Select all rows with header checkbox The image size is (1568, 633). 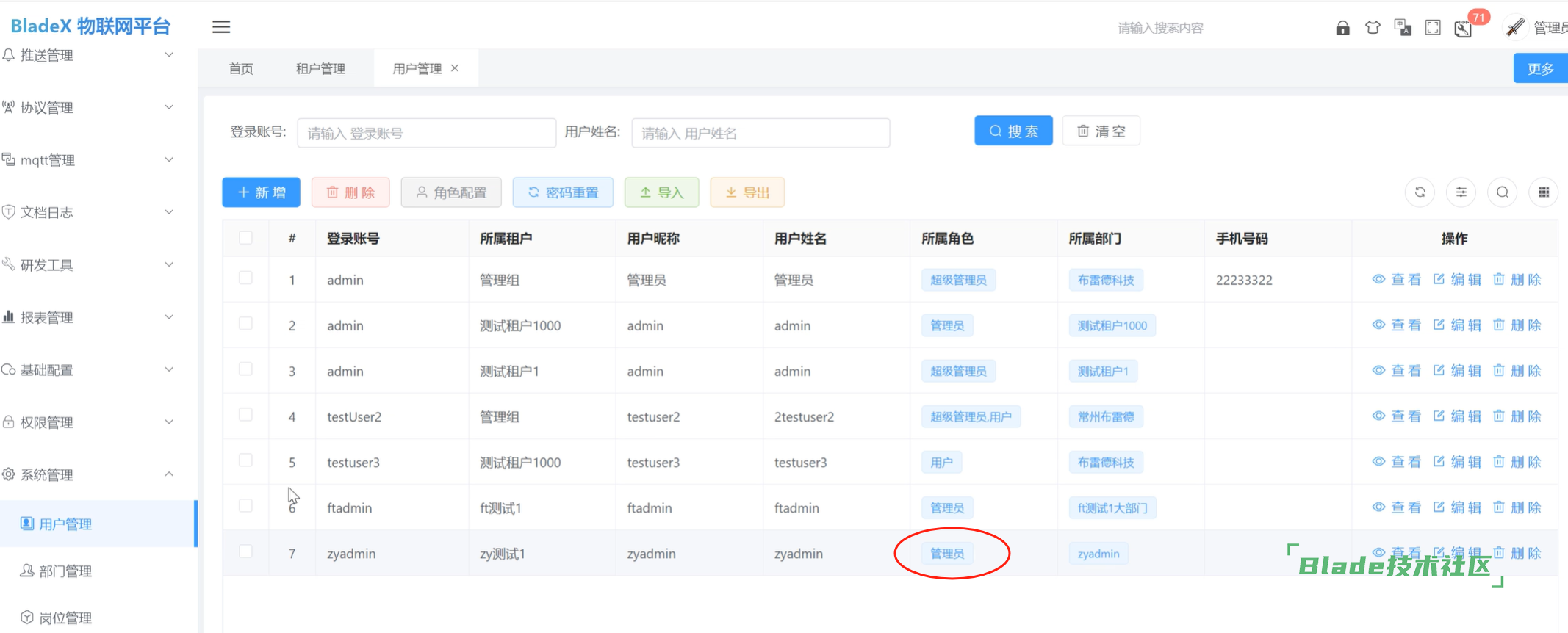(x=245, y=238)
